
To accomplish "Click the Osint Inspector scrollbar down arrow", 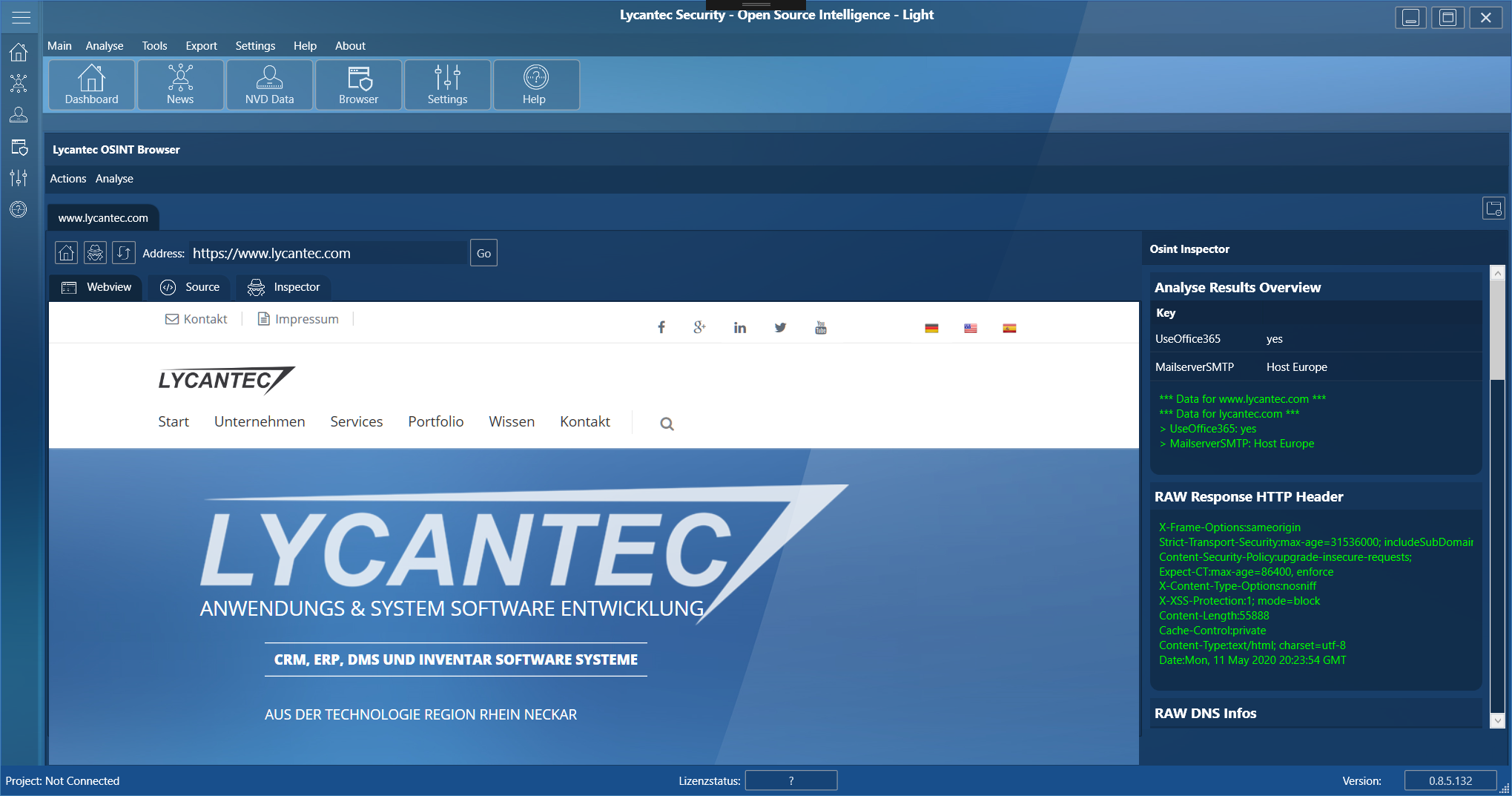I will (x=1497, y=720).
